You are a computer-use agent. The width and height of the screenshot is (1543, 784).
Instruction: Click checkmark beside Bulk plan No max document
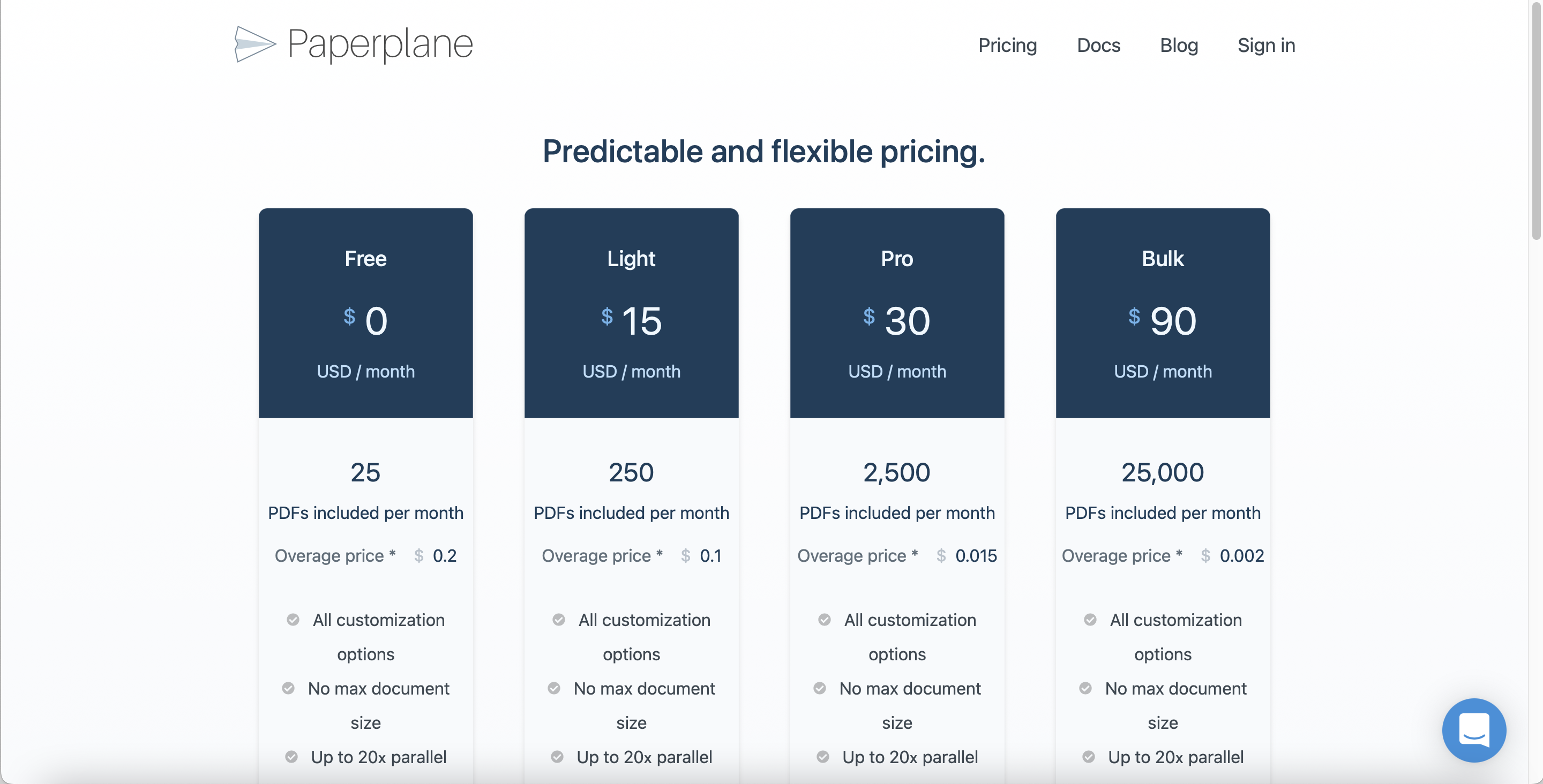[1085, 688]
